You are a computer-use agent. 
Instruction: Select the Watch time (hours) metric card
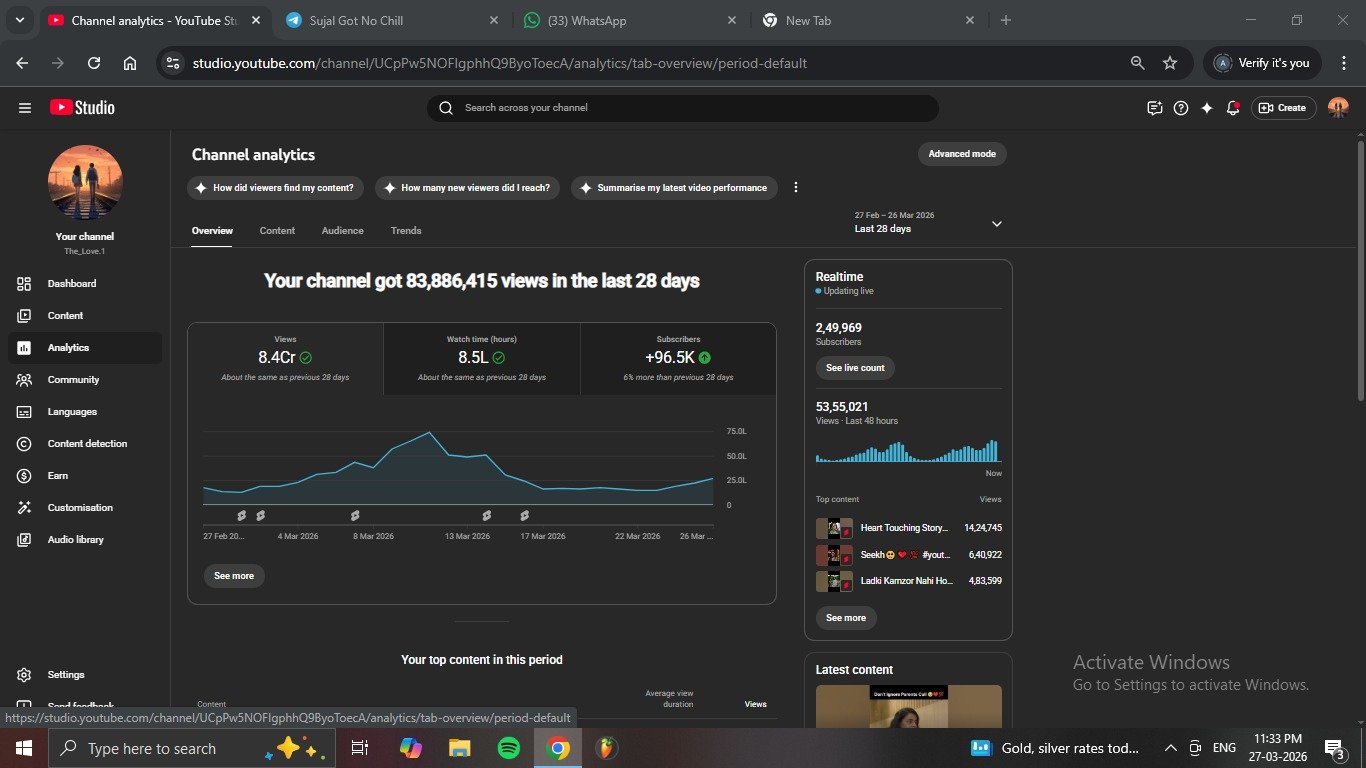click(x=482, y=358)
